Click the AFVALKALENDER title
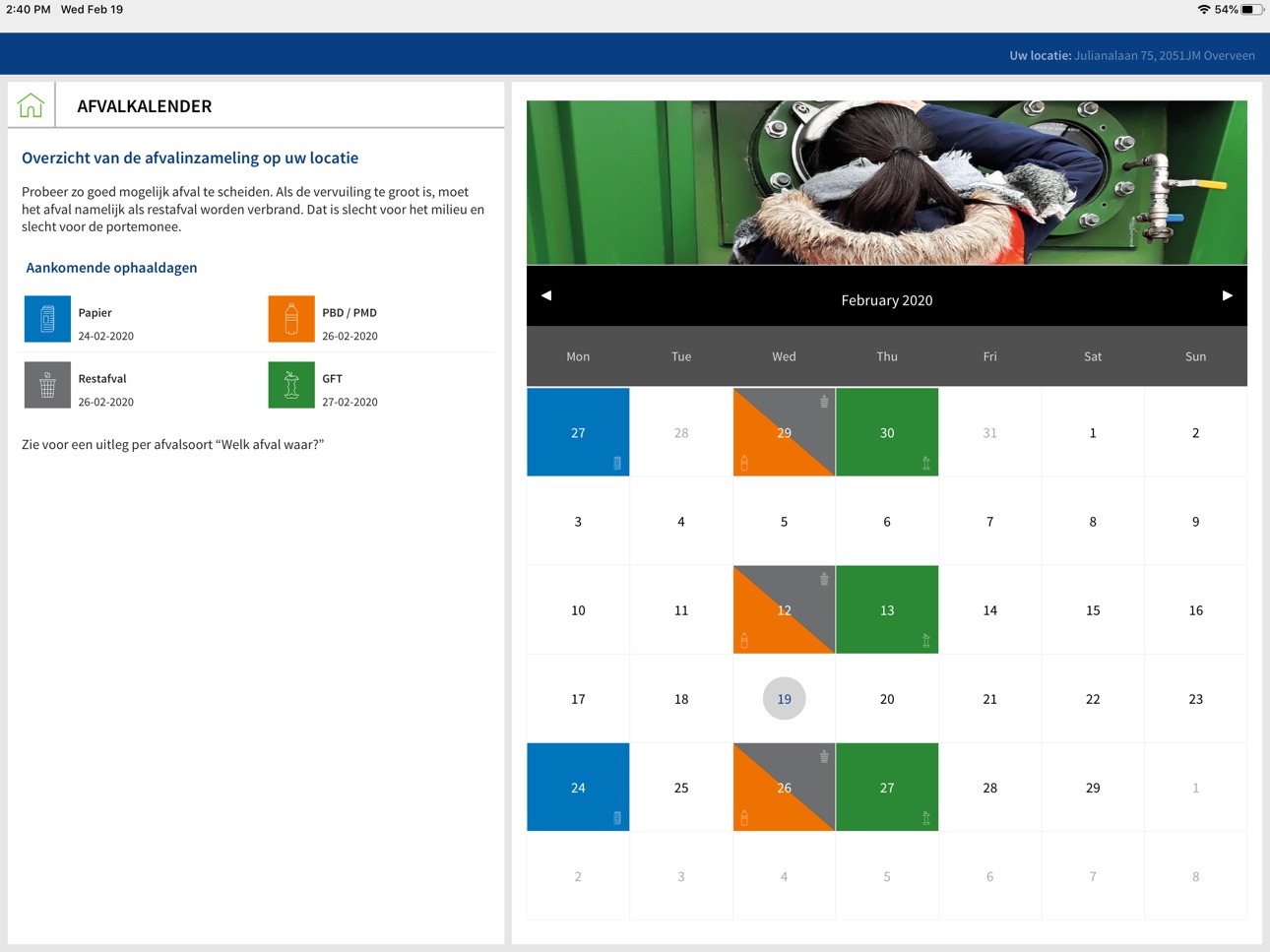Image resolution: width=1270 pixels, height=952 pixels. coord(145,106)
